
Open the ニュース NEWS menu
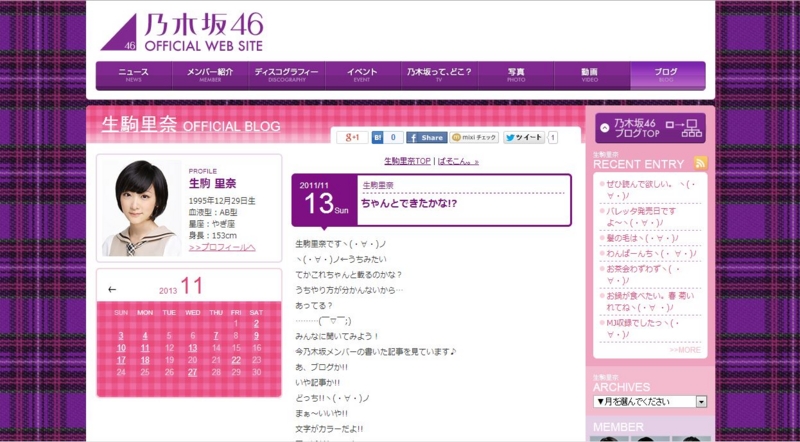[x=134, y=76]
